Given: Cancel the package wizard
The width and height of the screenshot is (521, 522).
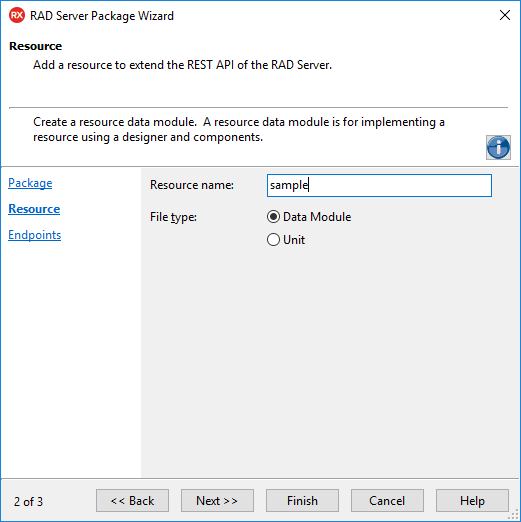Looking at the screenshot, I should (x=387, y=500).
